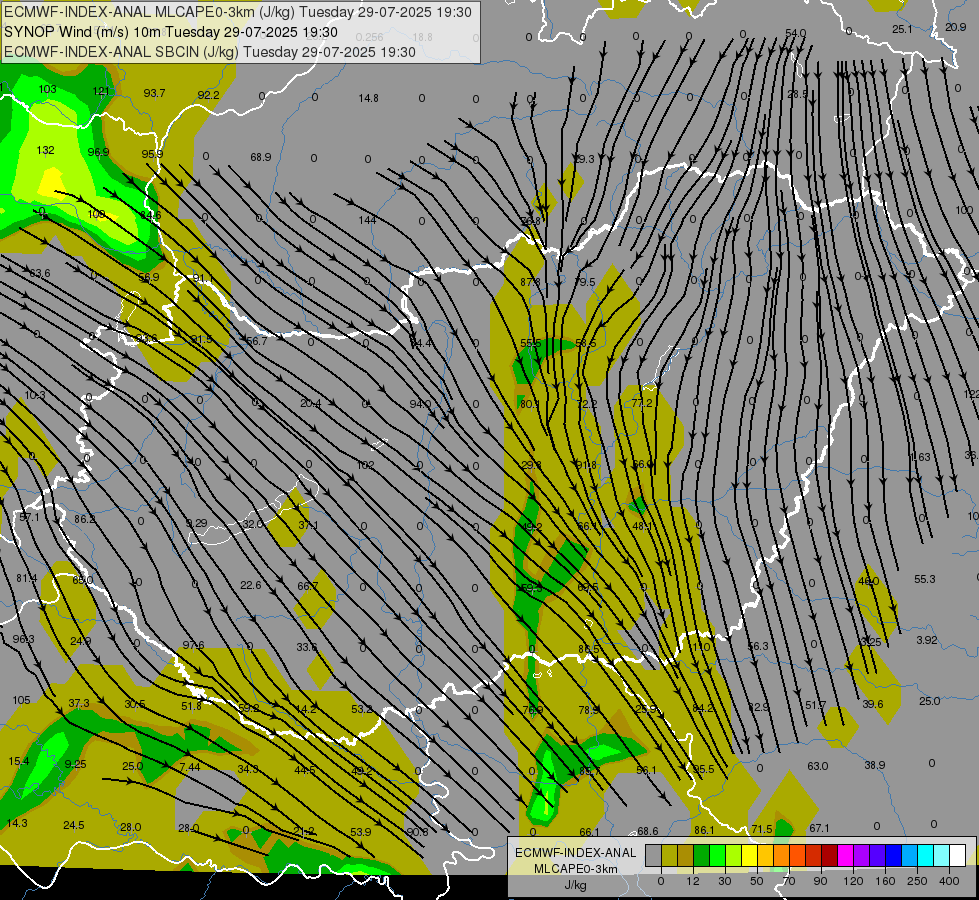Click the '92.2' data value
Image resolution: width=979 pixels, height=900 pixels.
coord(209,95)
